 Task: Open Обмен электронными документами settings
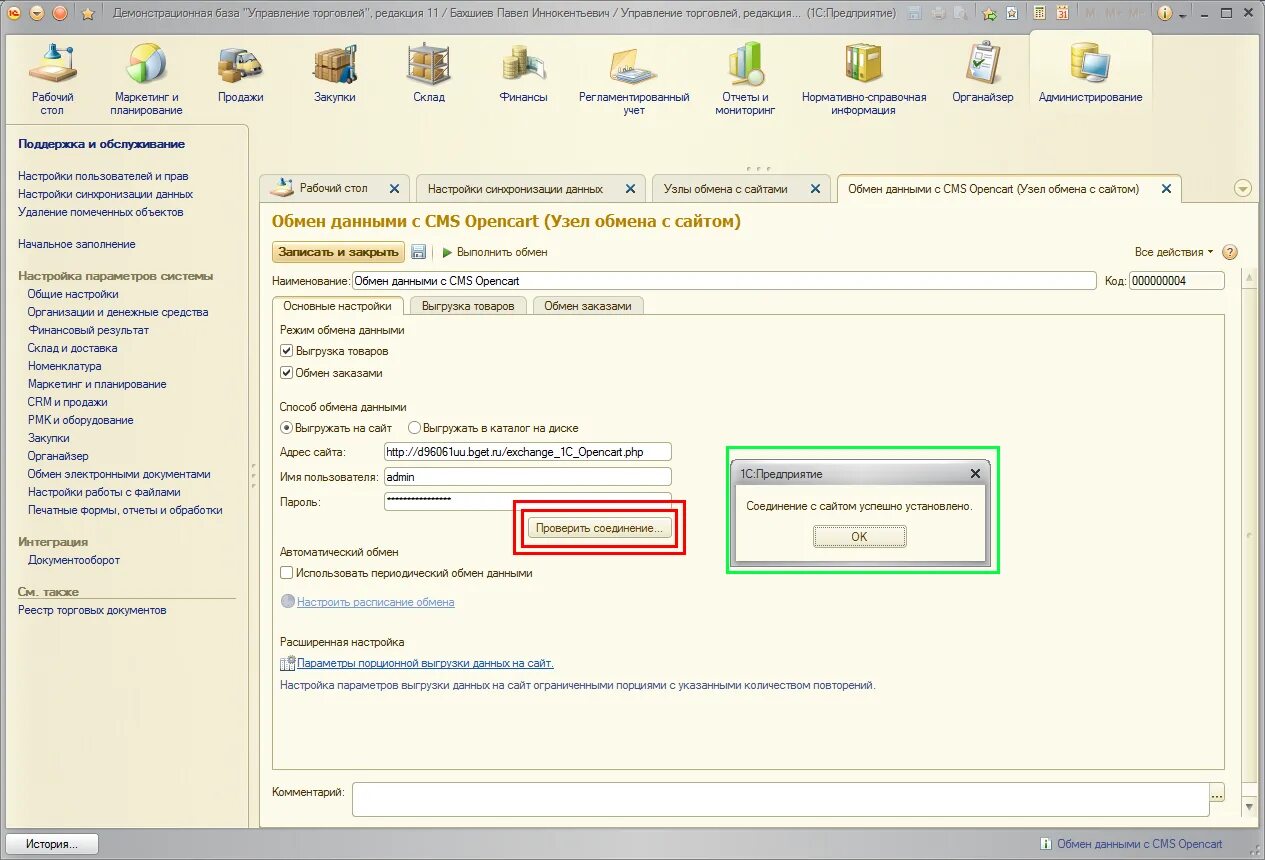point(119,474)
